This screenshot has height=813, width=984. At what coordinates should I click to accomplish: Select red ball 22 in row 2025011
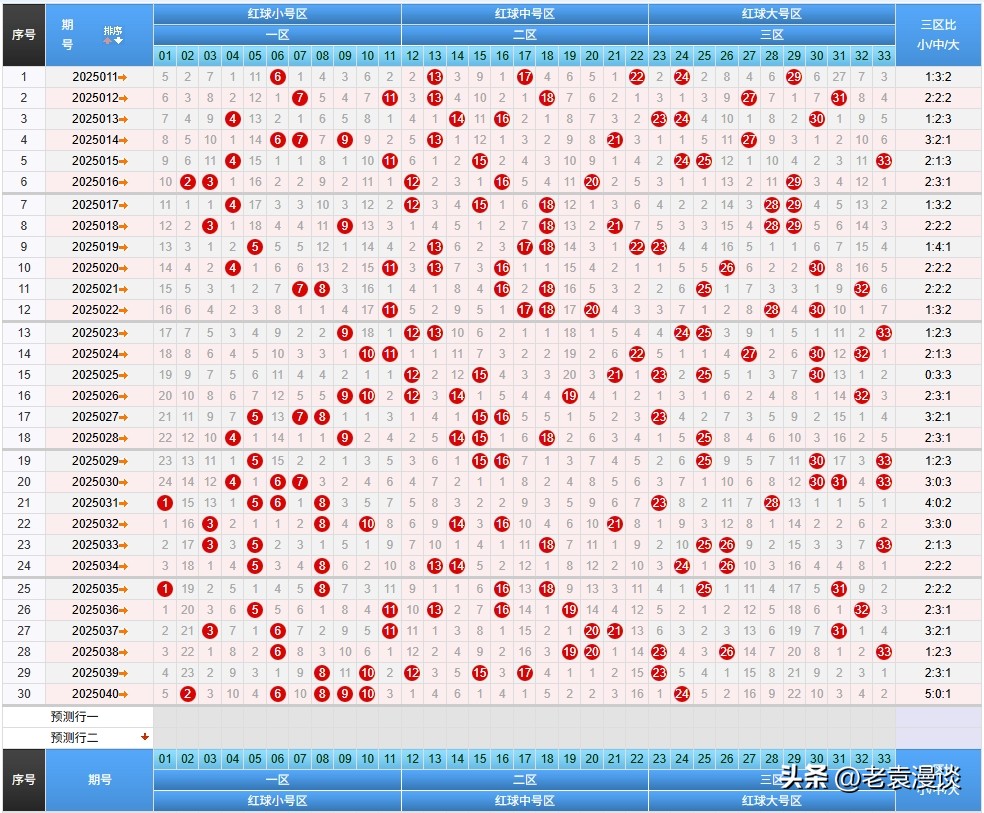637,77
